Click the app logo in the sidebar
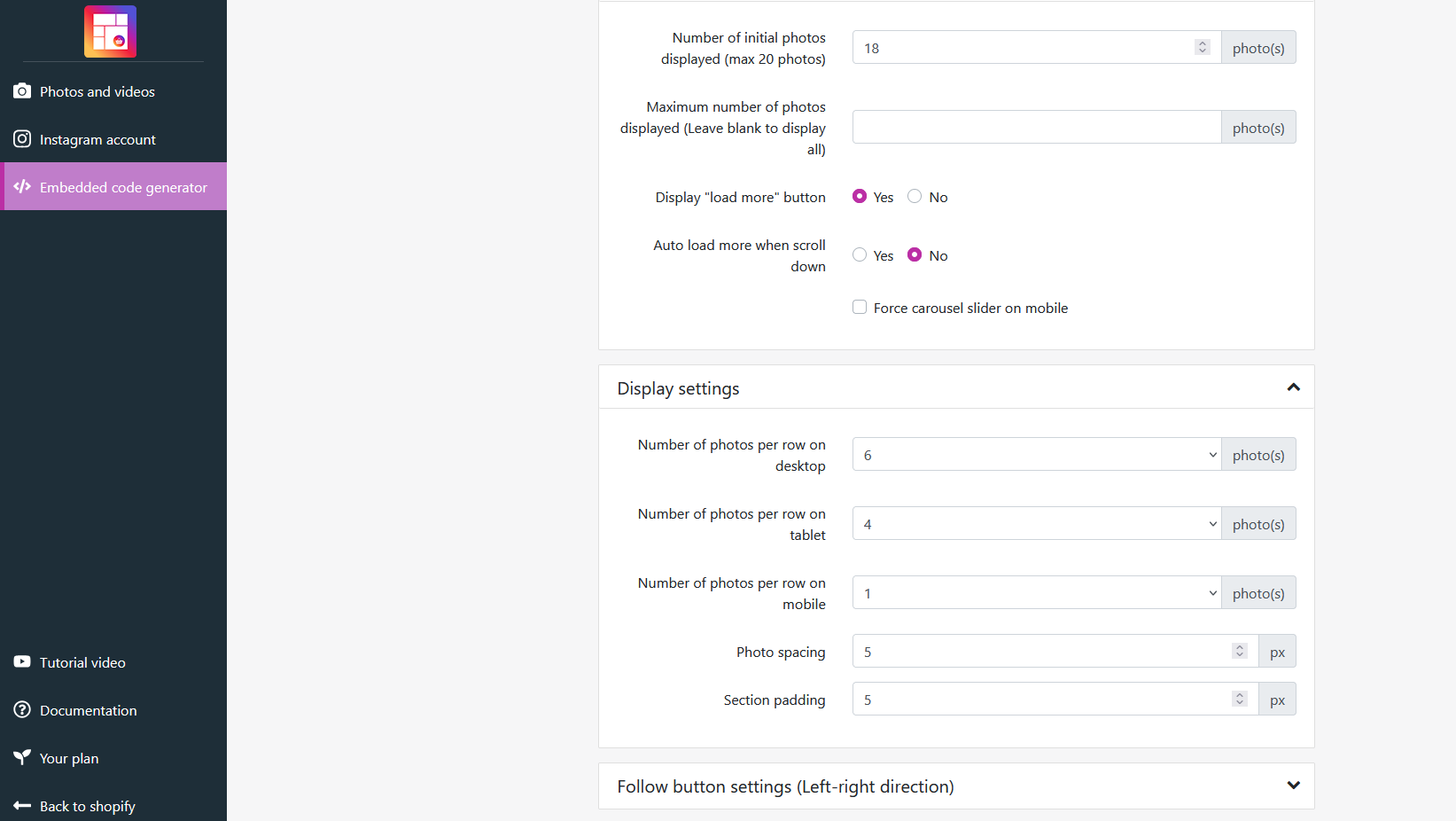 110,31
